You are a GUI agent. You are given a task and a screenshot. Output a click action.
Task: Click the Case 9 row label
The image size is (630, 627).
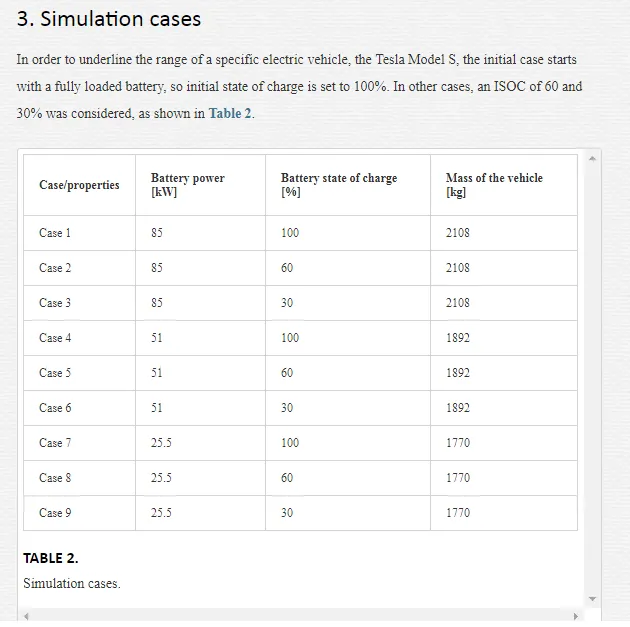(55, 513)
